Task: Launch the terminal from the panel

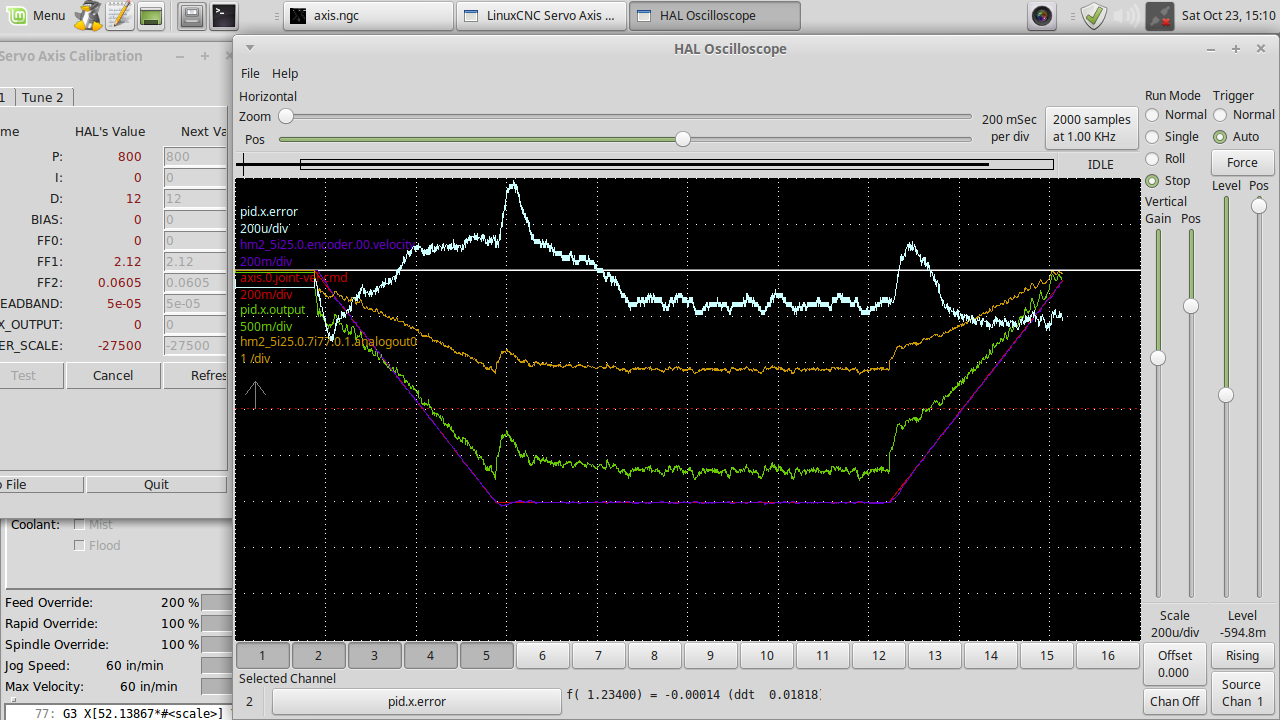Action: 224,15
